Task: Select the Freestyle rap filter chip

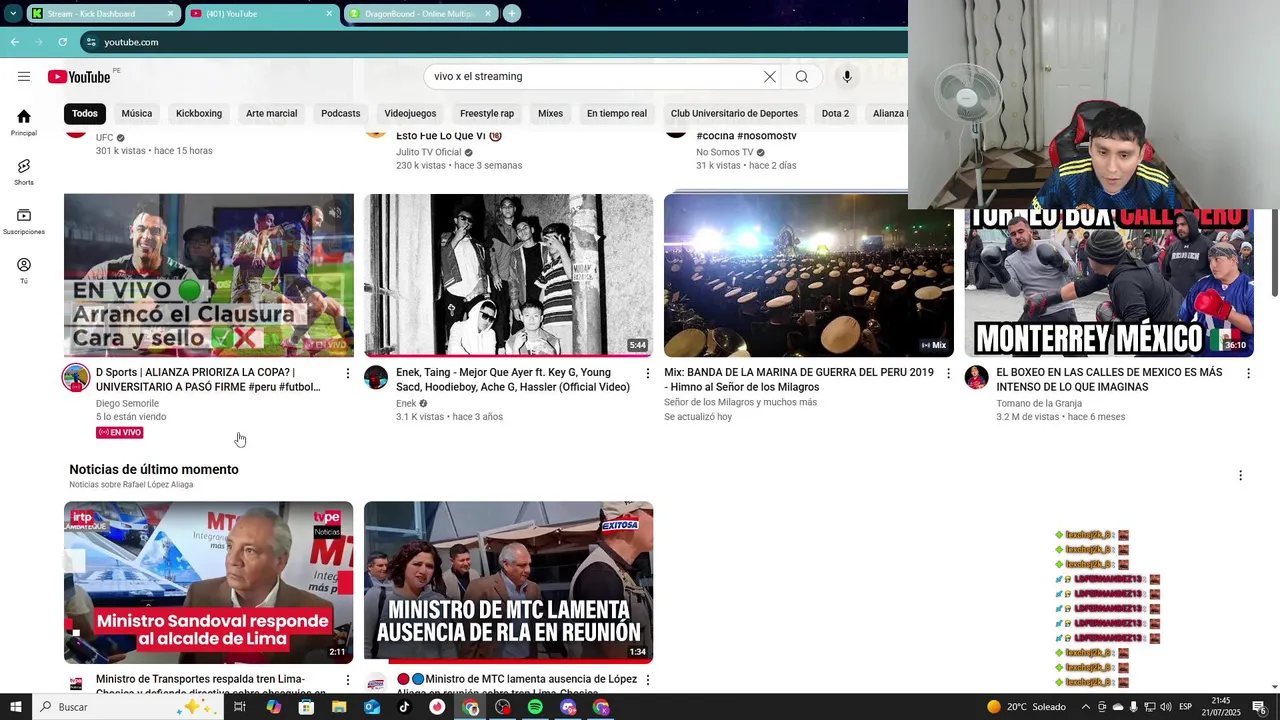Action: [x=487, y=113]
